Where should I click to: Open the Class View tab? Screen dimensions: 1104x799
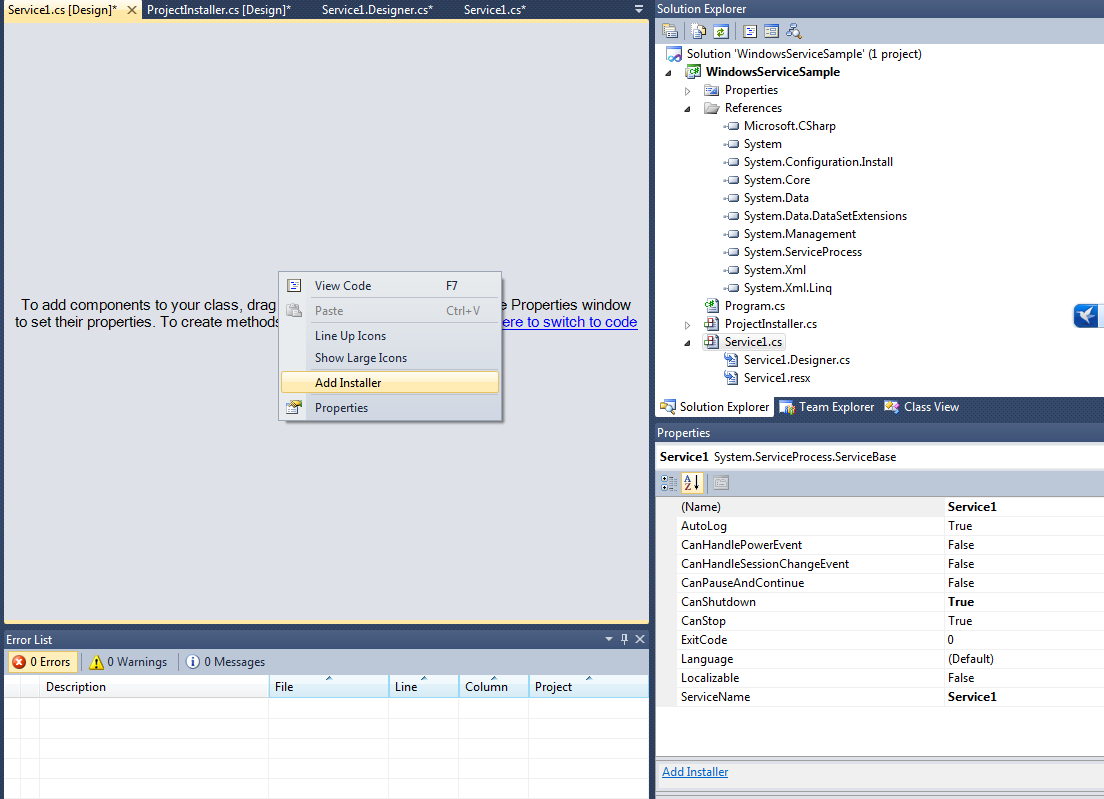922,407
